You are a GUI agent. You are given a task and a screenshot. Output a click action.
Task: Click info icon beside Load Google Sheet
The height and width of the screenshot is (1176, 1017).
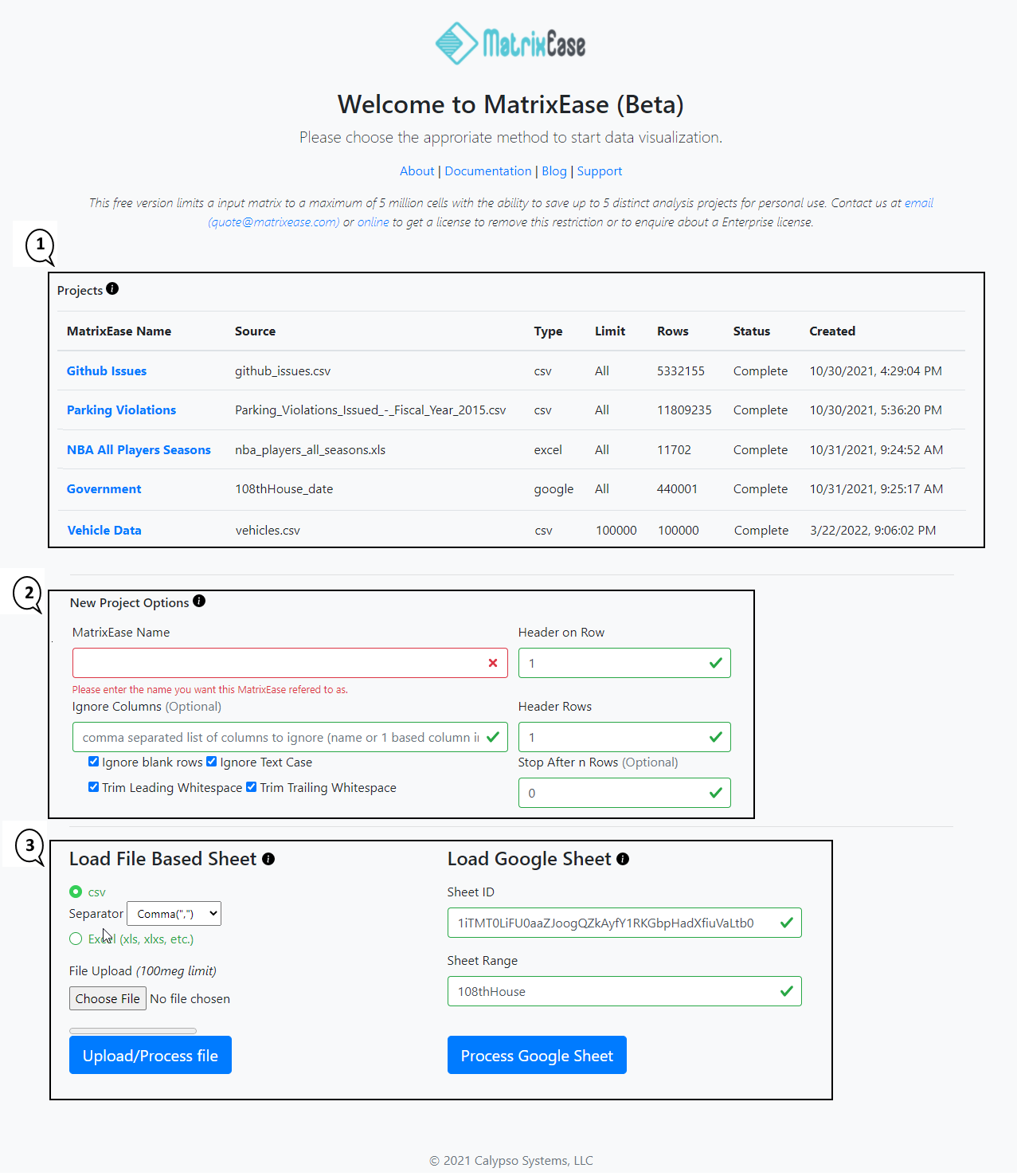[623, 859]
